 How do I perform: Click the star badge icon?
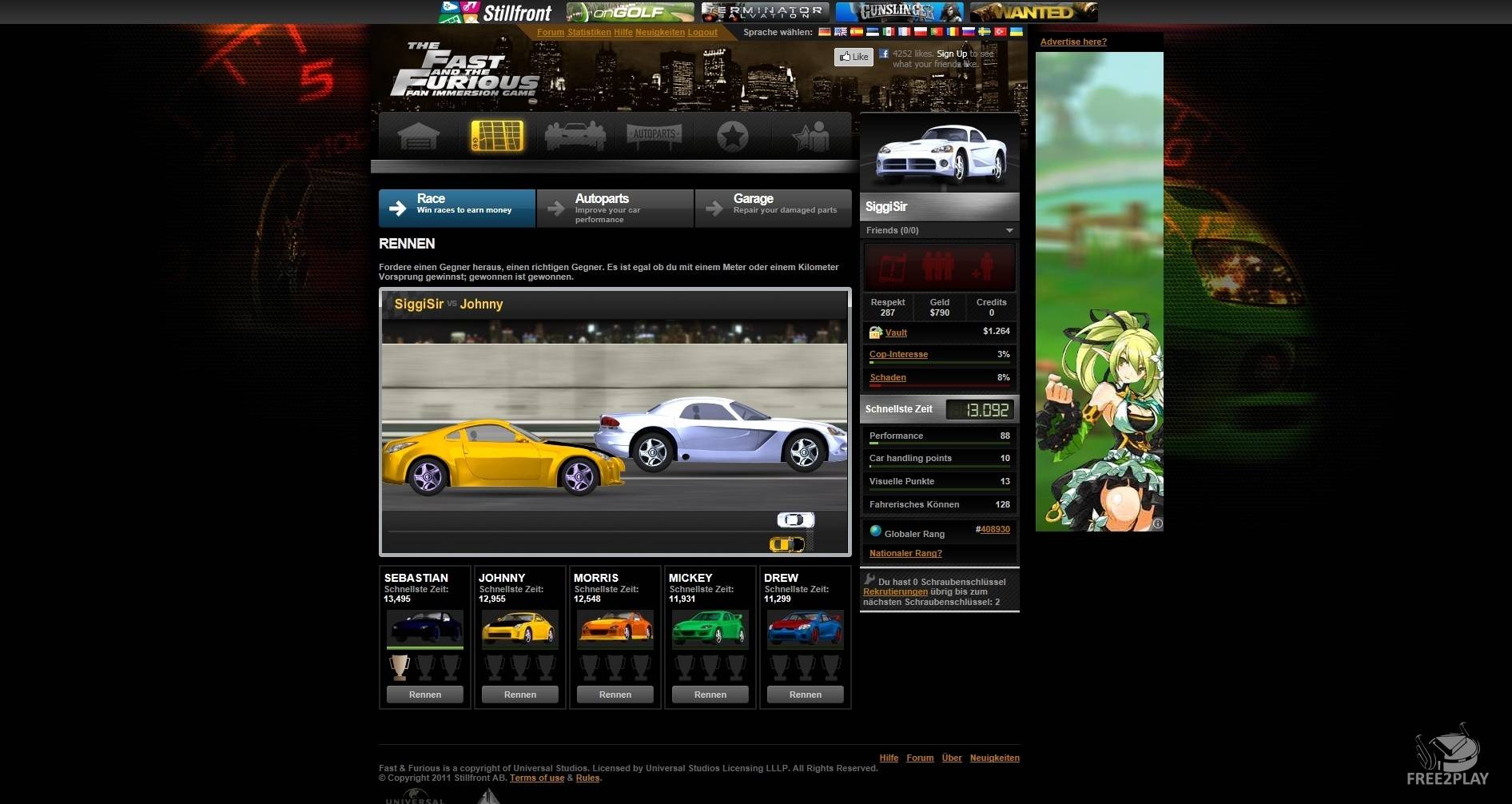[x=732, y=137]
